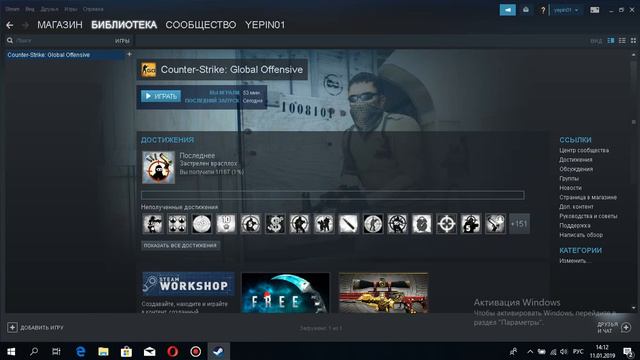Open the YEPIN01 profile tab

[x=265, y=25]
